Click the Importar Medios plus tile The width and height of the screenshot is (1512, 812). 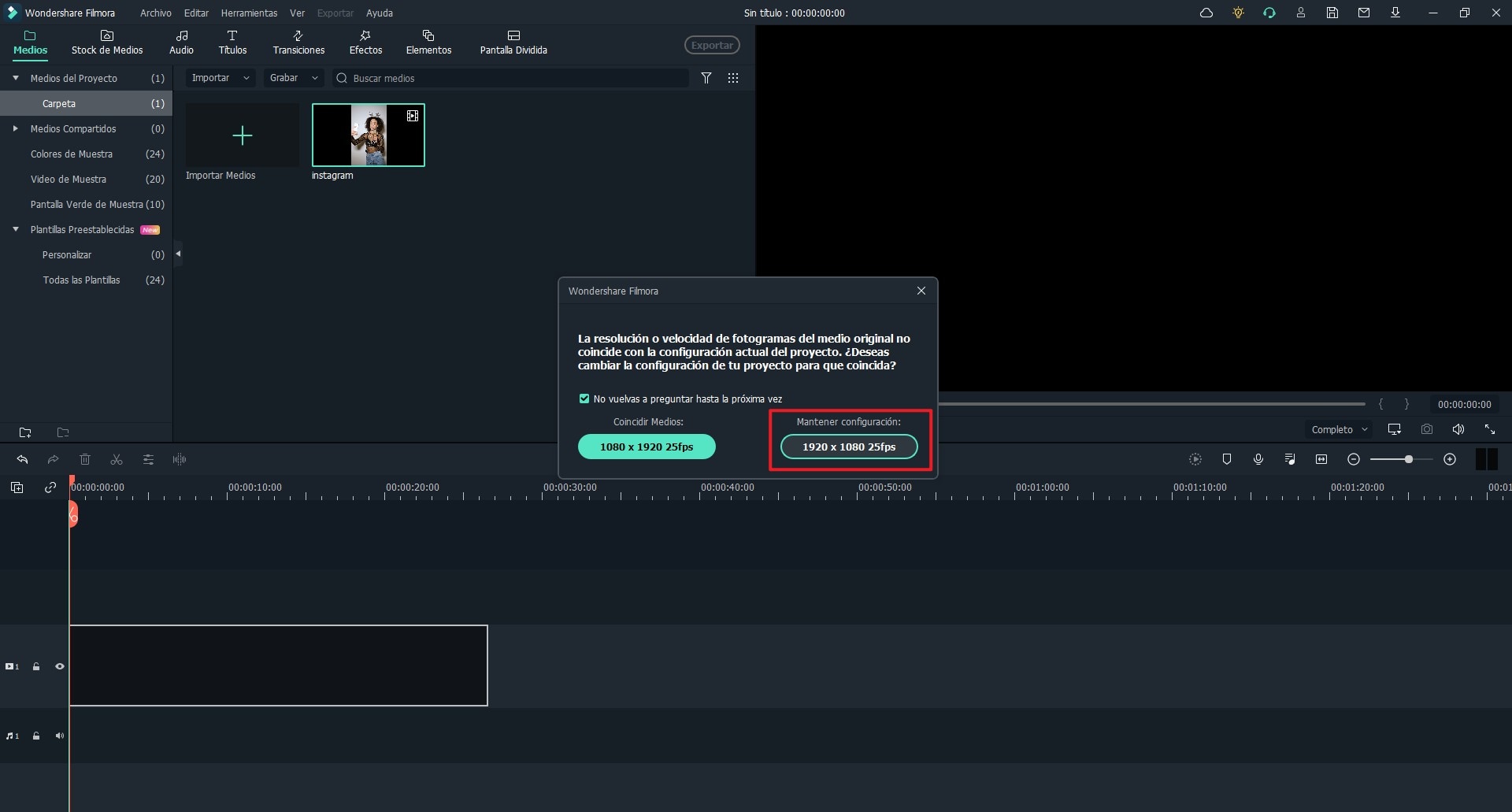[x=243, y=135]
